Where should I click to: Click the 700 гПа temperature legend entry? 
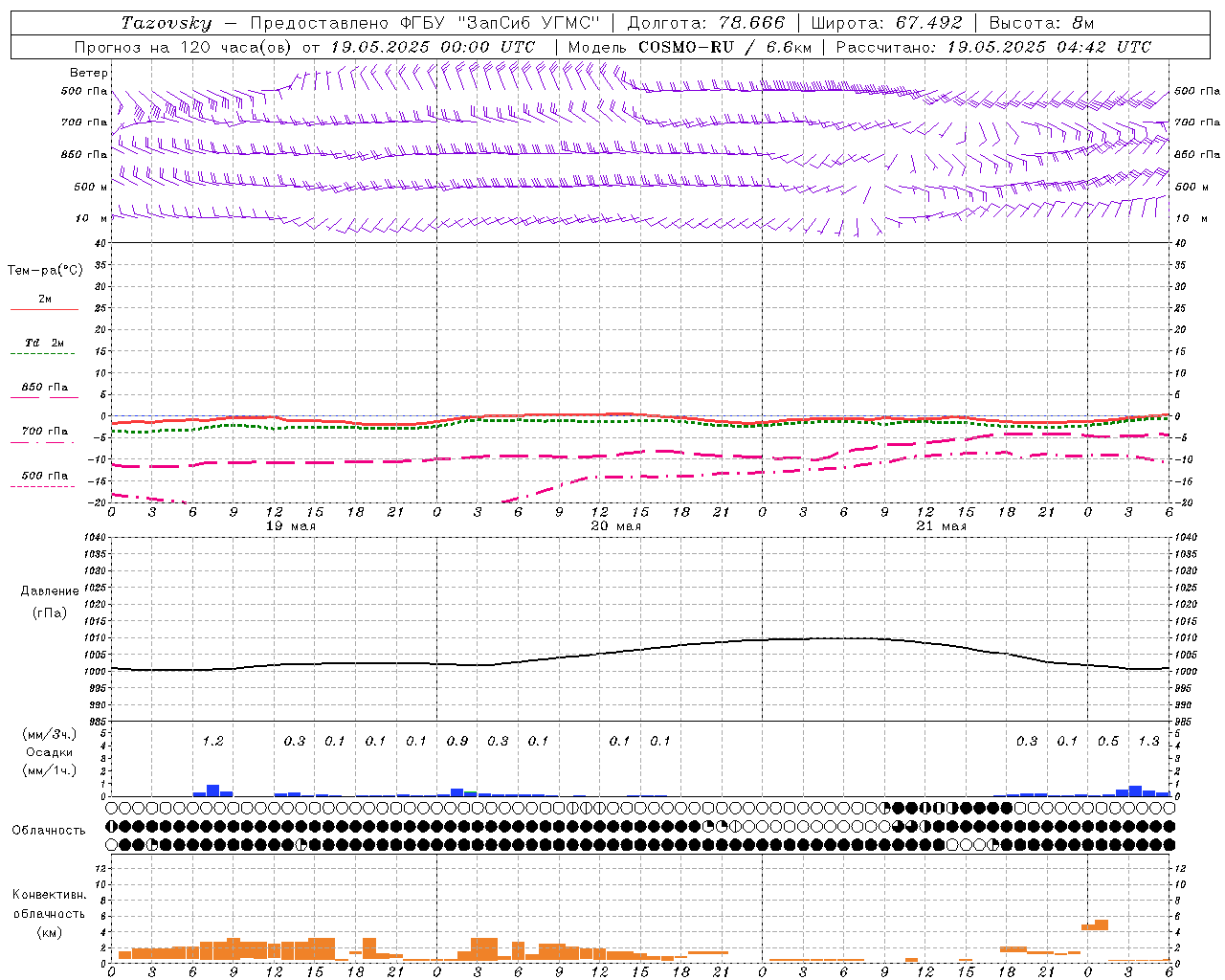point(45,432)
